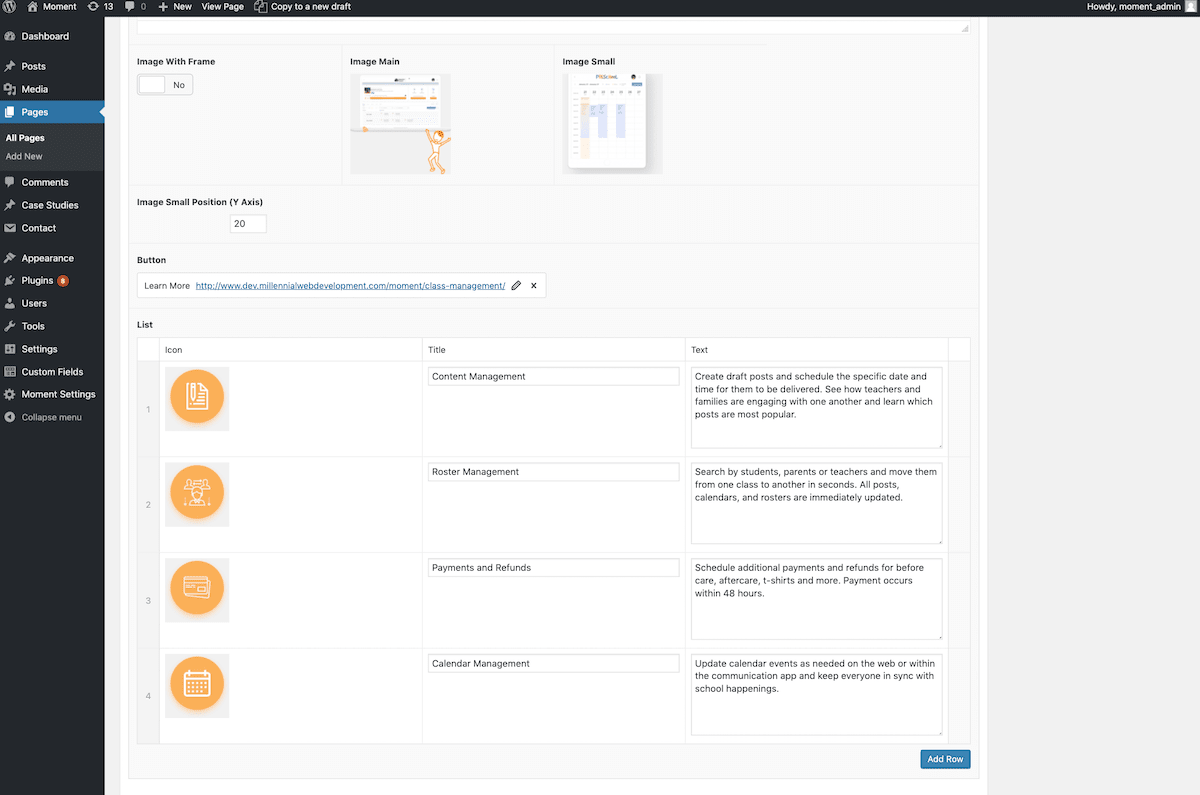Open the comments bubble in admin bar
The width and height of the screenshot is (1200, 795).
[135, 7]
